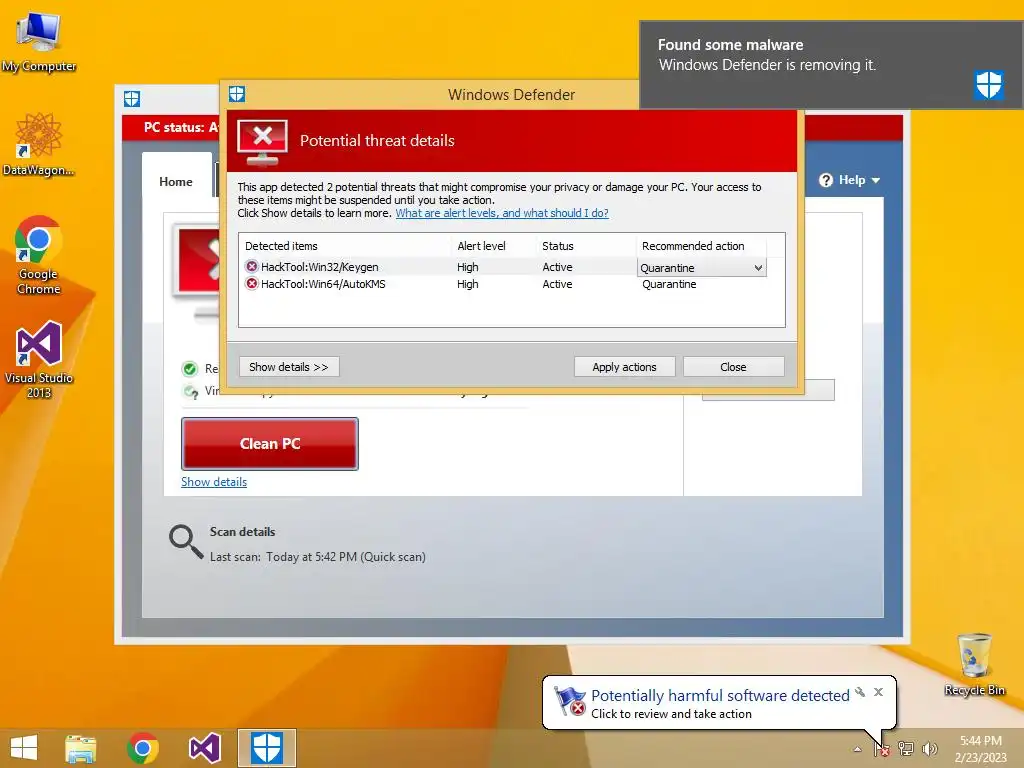Image resolution: width=1024 pixels, height=768 pixels.
Task: Click Quarantine action for AutoKMS
Action: (x=669, y=284)
